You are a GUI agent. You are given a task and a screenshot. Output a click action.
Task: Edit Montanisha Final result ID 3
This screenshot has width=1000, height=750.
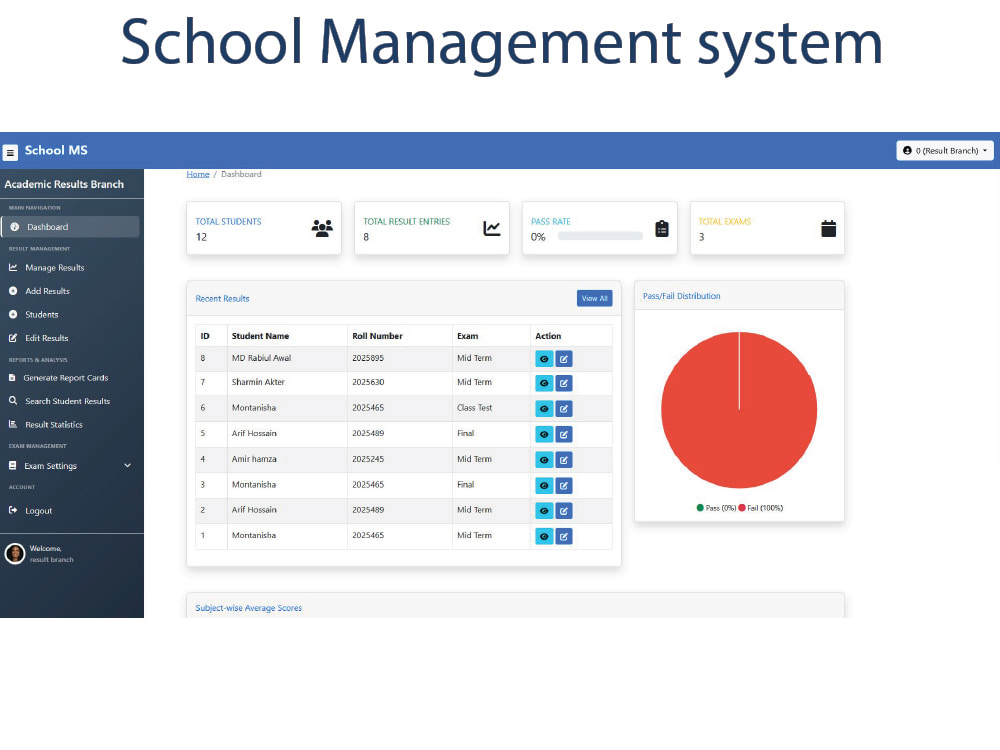564,485
